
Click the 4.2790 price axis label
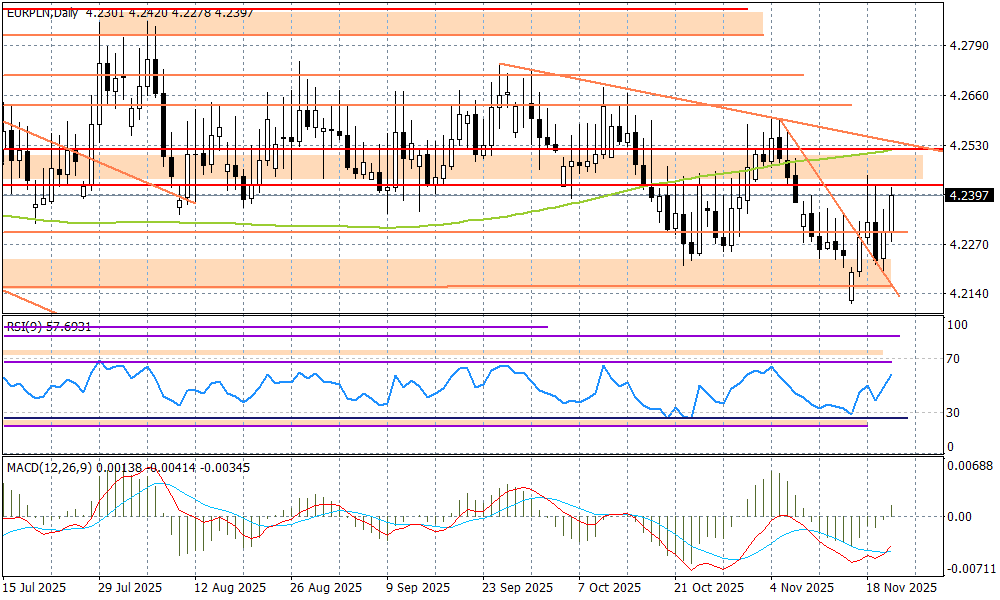[969, 46]
